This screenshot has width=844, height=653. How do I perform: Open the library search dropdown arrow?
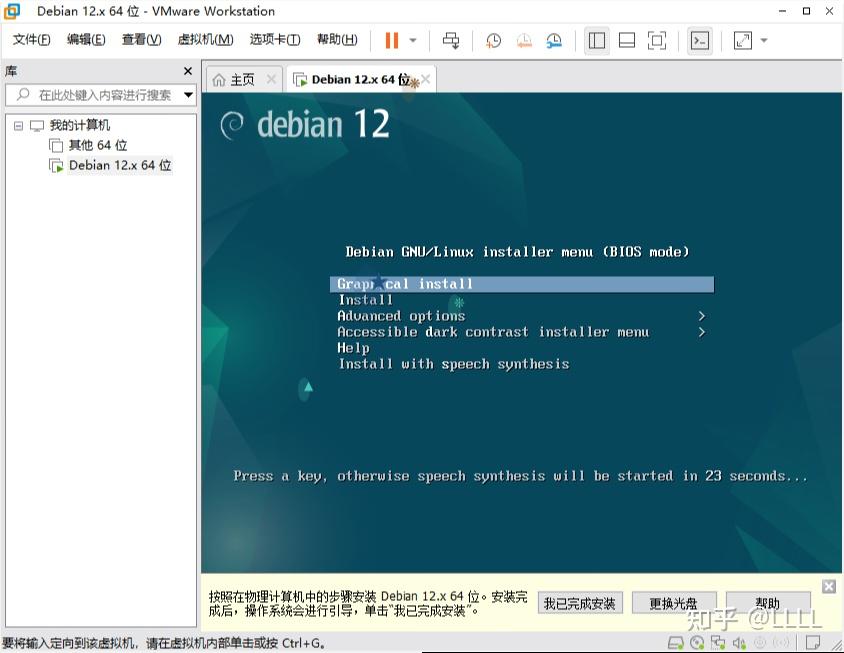[x=188, y=95]
